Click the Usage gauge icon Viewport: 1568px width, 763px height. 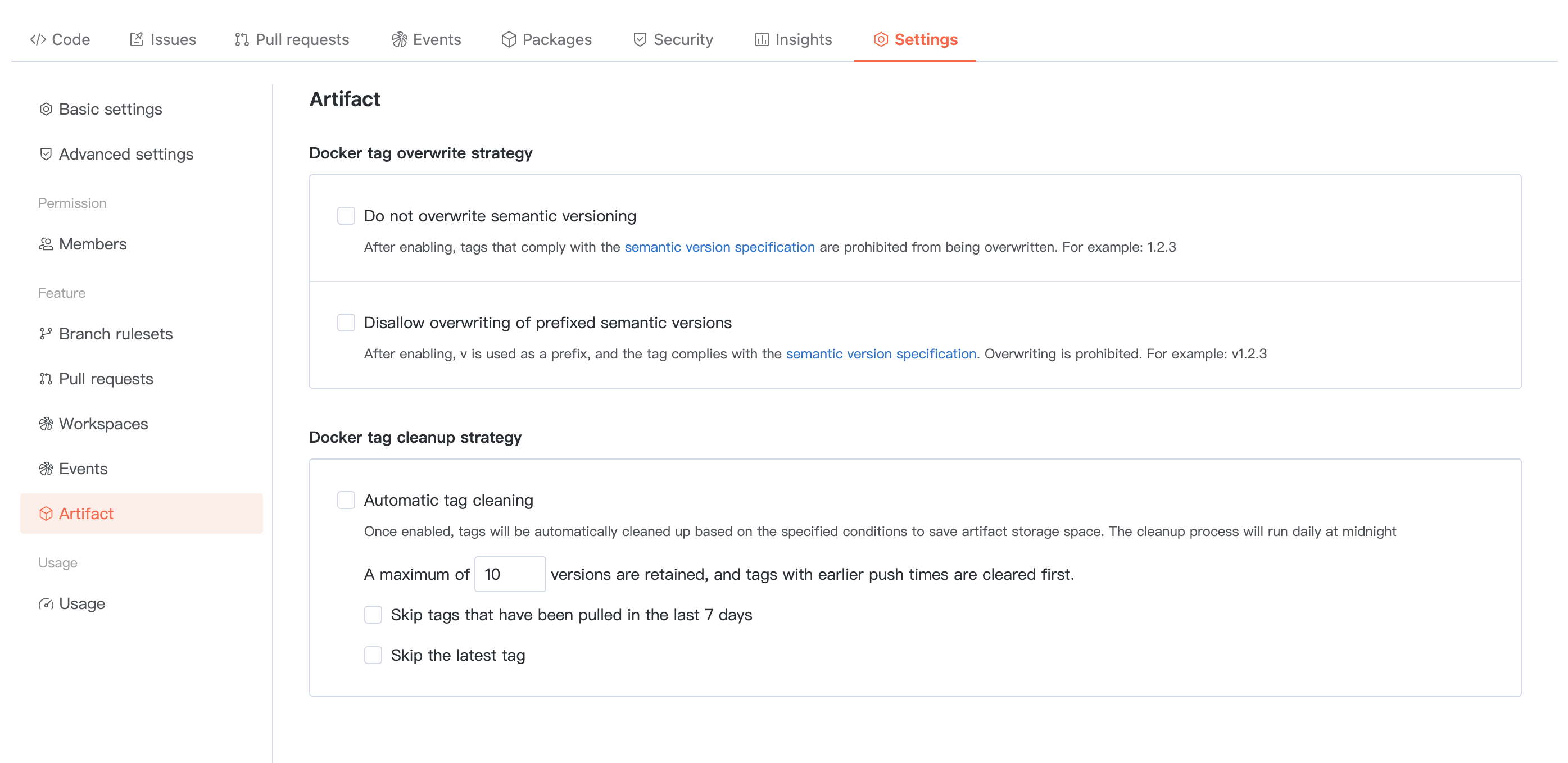46,603
